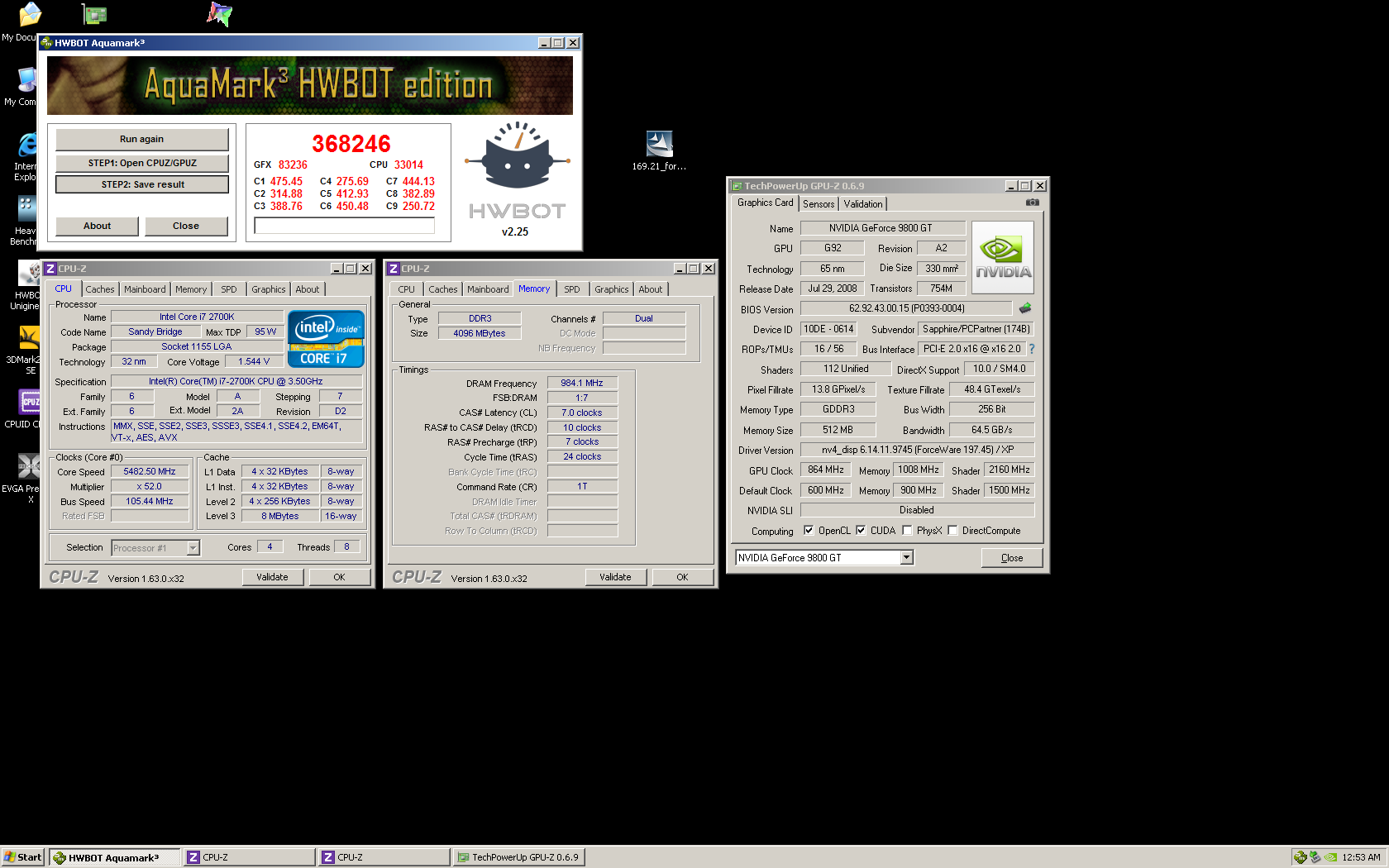Open the colorful star desktop icon
The width and height of the screenshot is (1389, 868).
pyautogui.click(x=219, y=14)
